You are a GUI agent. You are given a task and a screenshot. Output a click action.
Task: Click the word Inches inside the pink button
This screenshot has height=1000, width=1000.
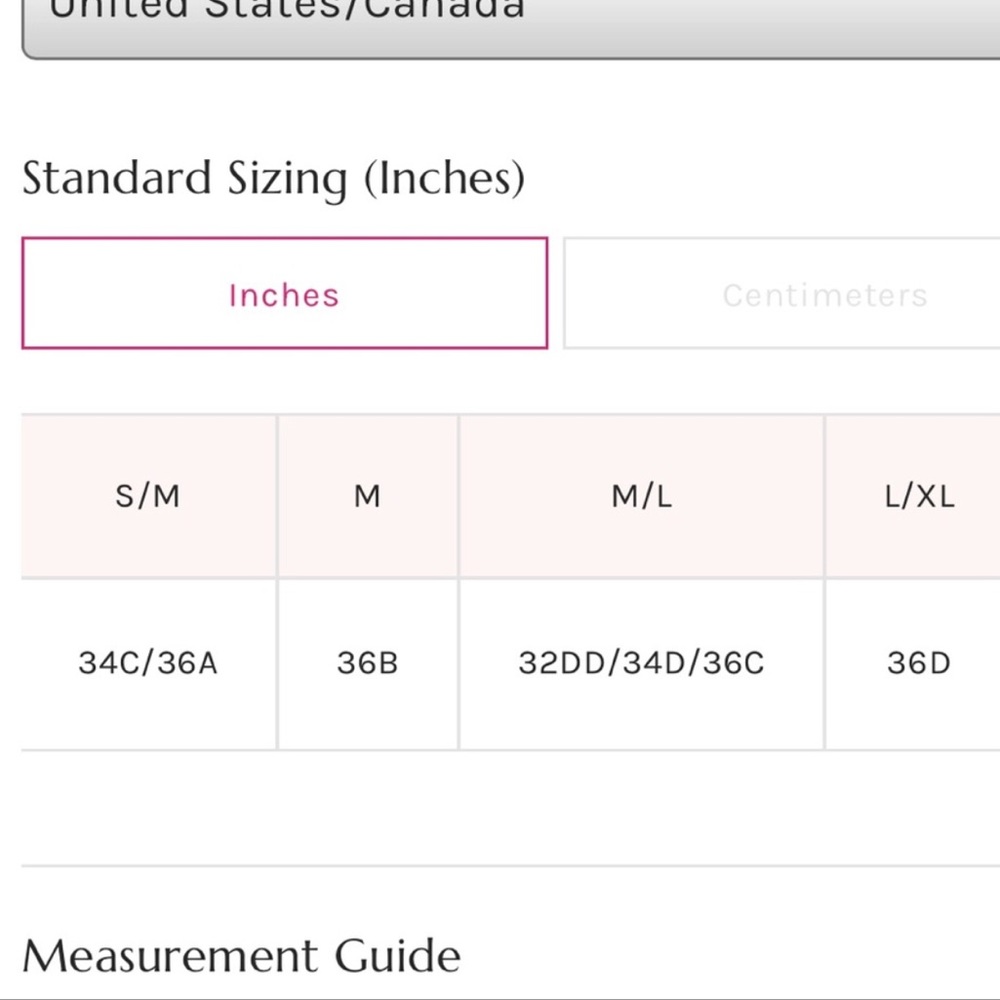[x=284, y=295]
